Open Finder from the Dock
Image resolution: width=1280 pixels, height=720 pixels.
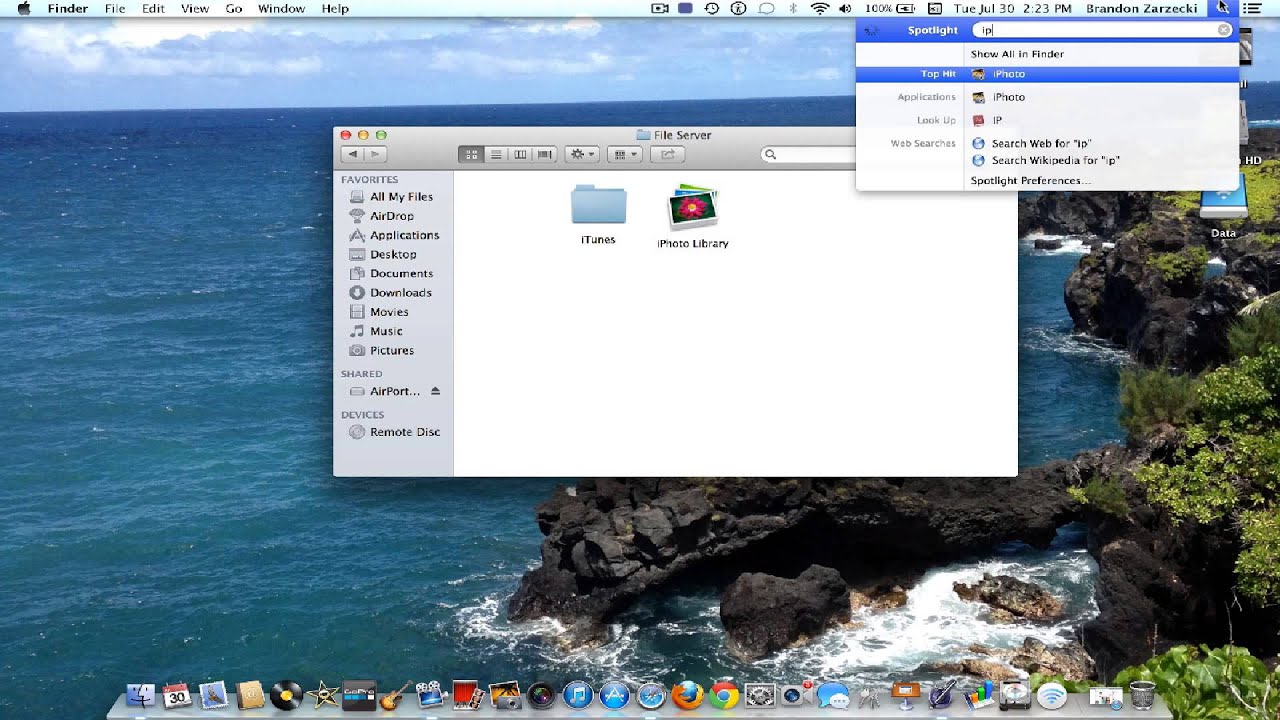point(141,695)
